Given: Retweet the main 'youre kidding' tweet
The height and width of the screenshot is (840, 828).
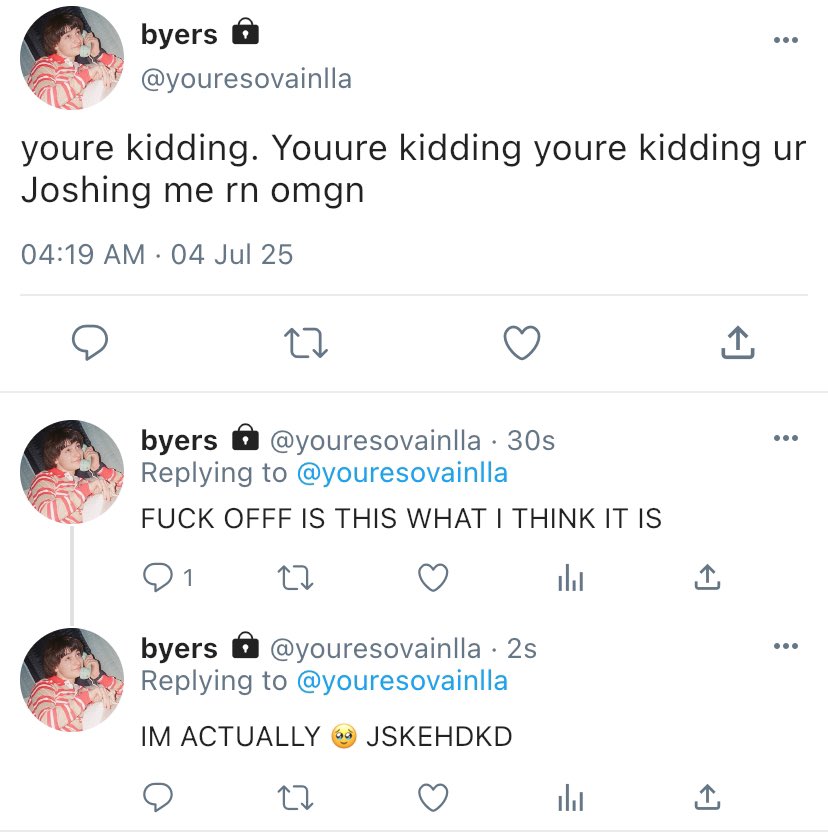Looking at the screenshot, I should pyautogui.click(x=307, y=344).
